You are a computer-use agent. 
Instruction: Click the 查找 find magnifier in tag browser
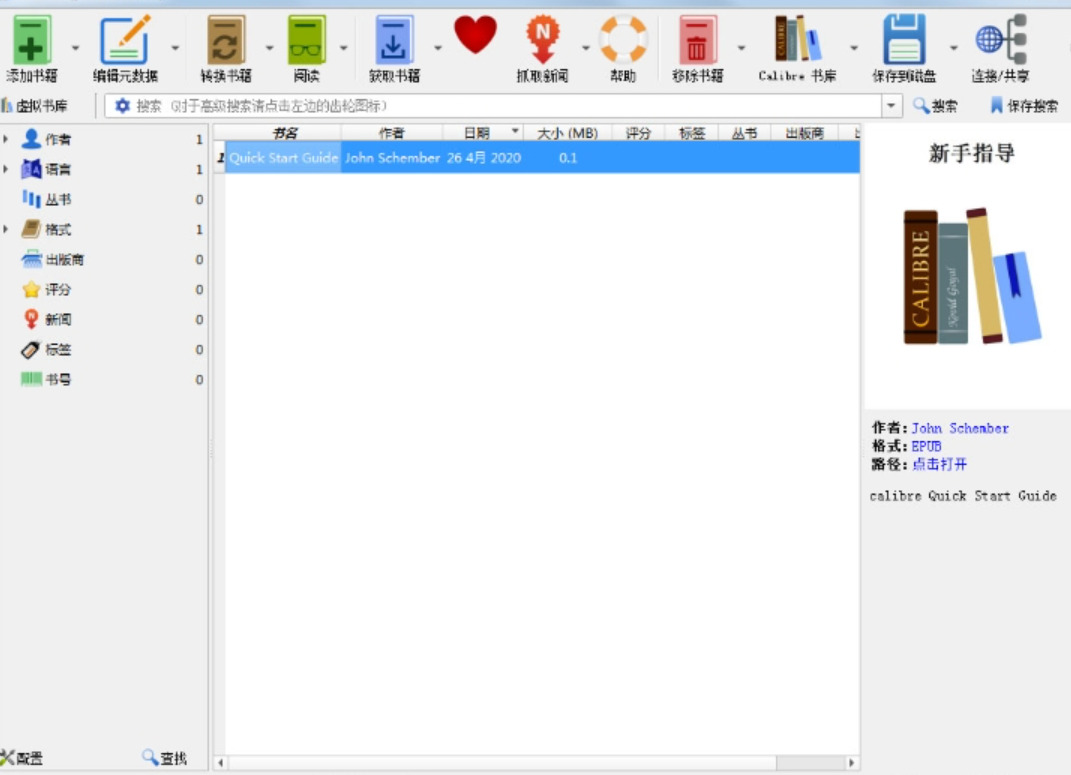pyautogui.click(x=165, y=757)
